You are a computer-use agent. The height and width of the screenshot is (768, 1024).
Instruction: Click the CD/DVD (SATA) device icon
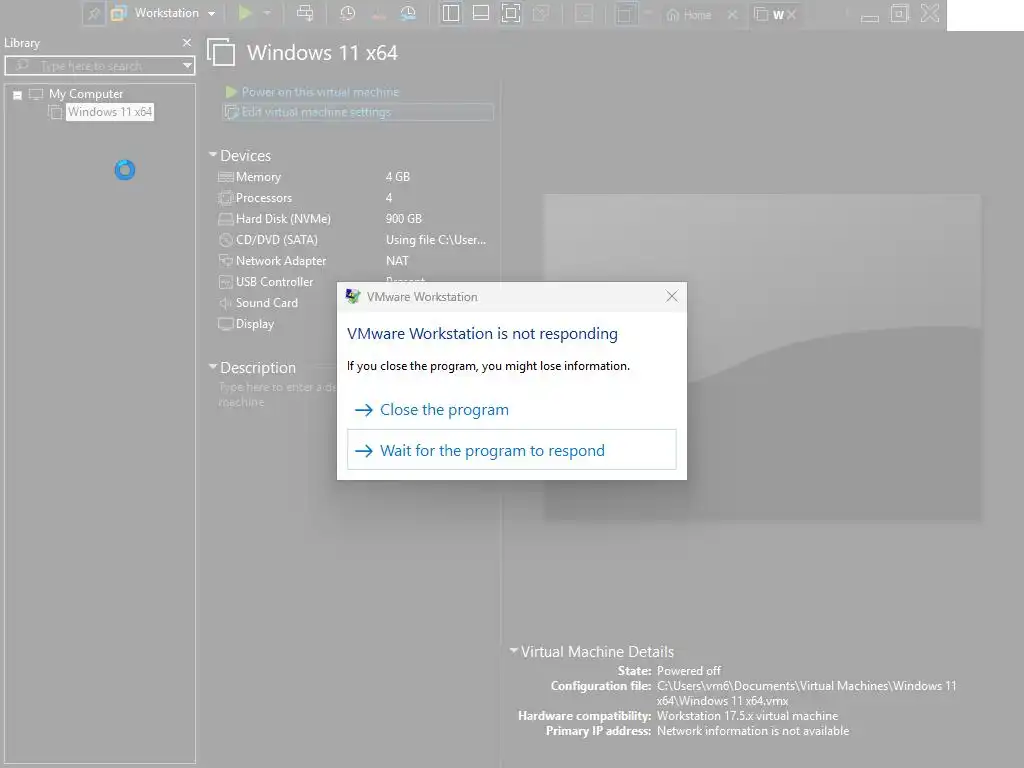(225, 240)
